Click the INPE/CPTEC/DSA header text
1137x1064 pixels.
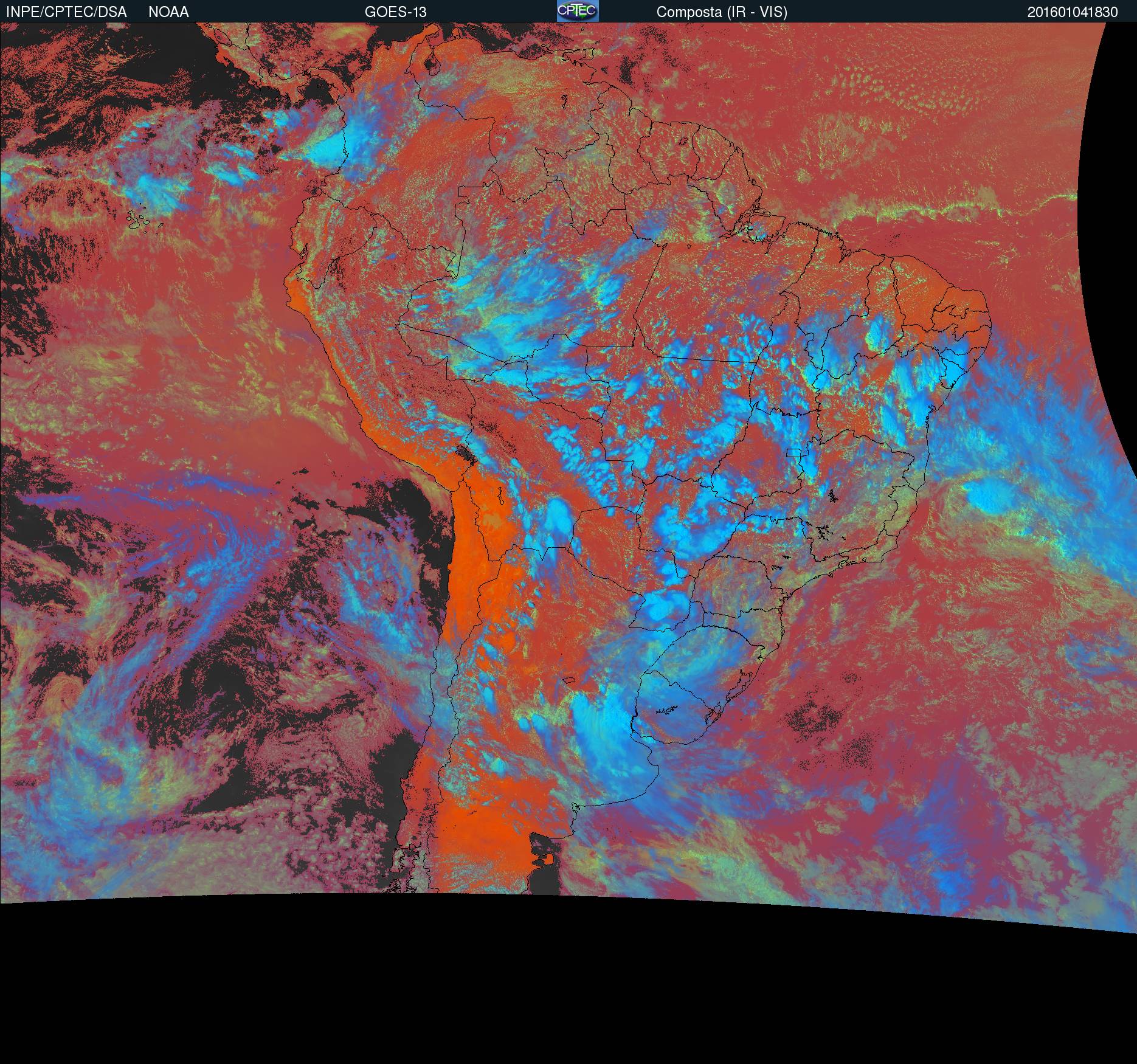coord(66,12)
